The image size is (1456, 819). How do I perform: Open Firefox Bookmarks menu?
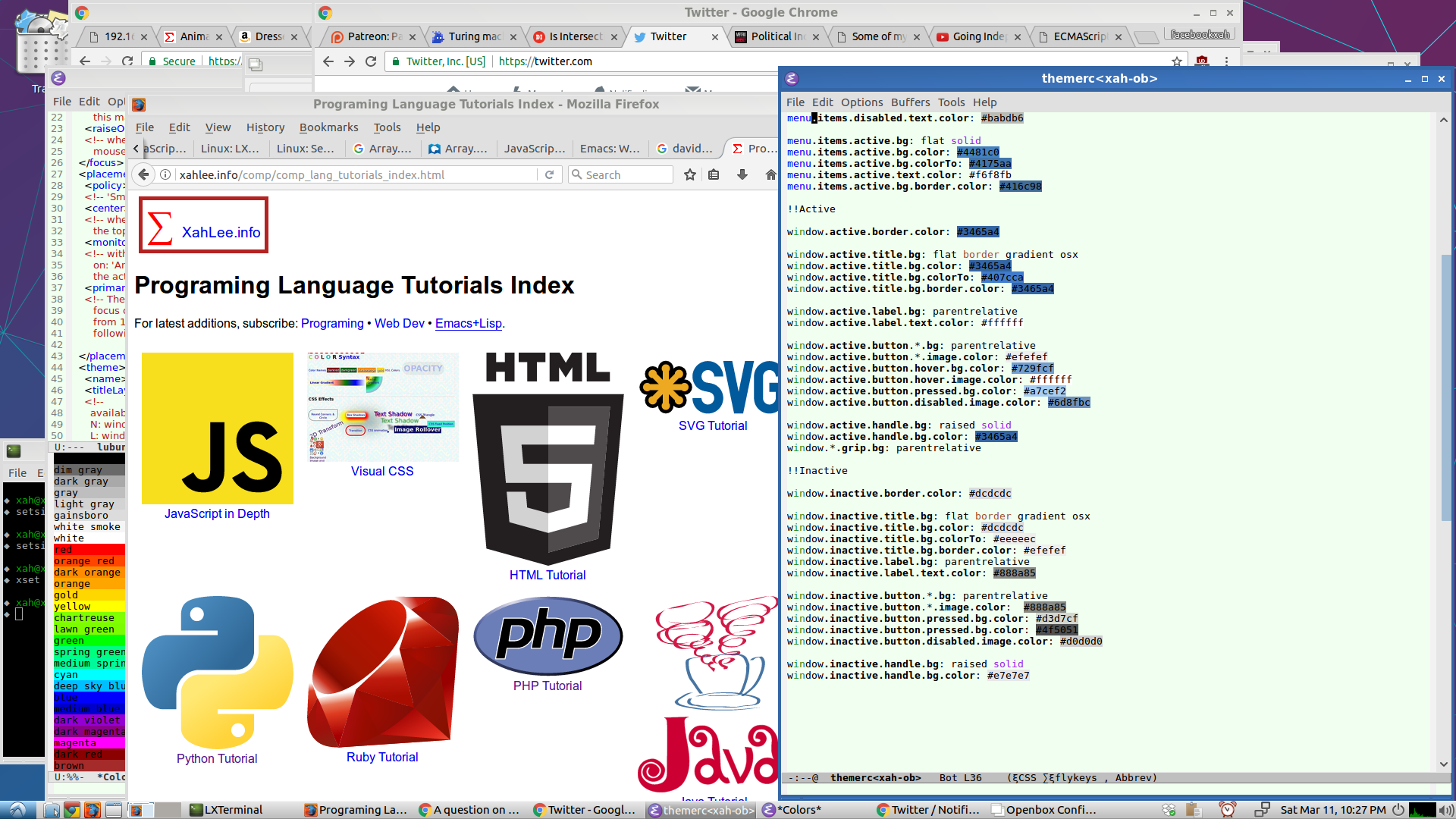328,127
